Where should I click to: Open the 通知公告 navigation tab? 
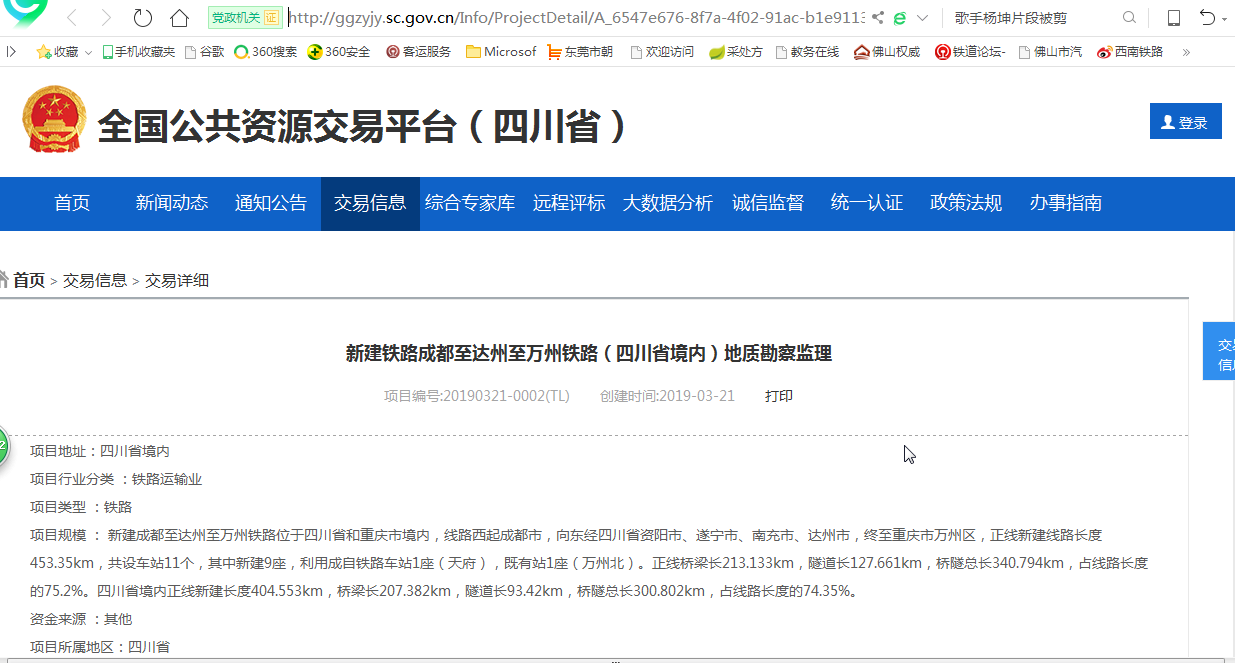pos(271,203)
